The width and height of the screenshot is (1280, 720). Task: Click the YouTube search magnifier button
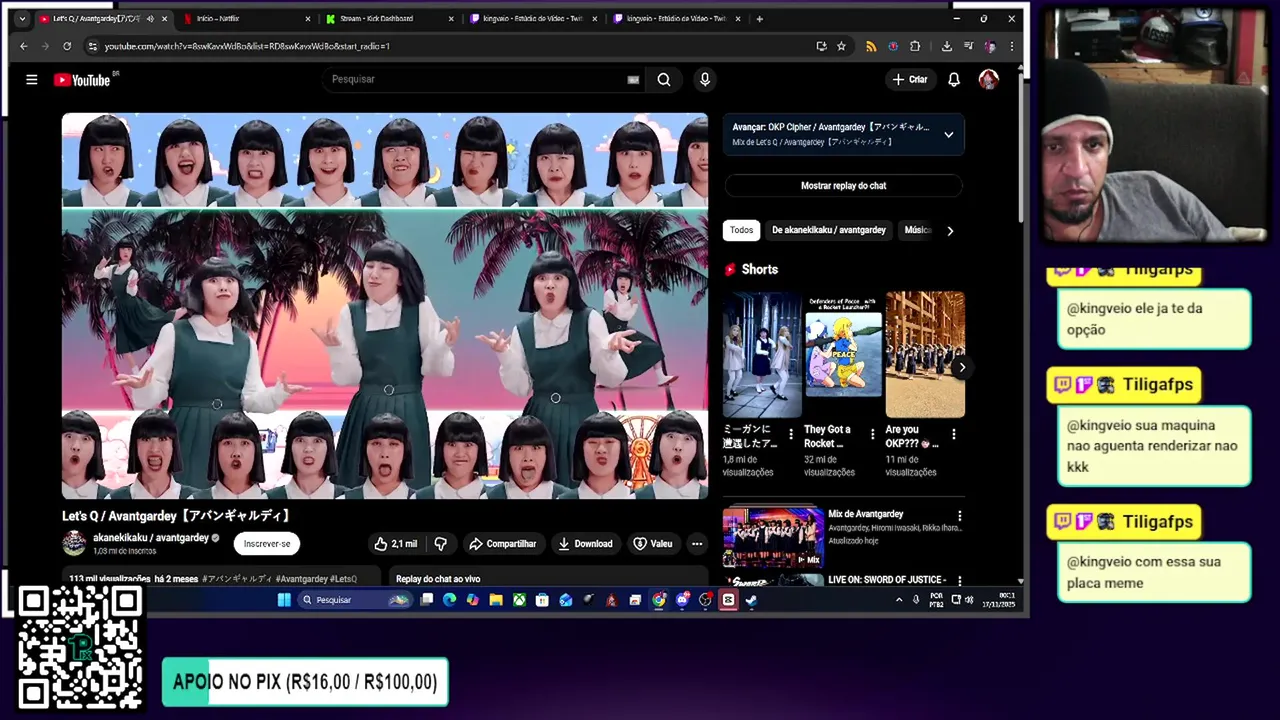tap(664, 79)
